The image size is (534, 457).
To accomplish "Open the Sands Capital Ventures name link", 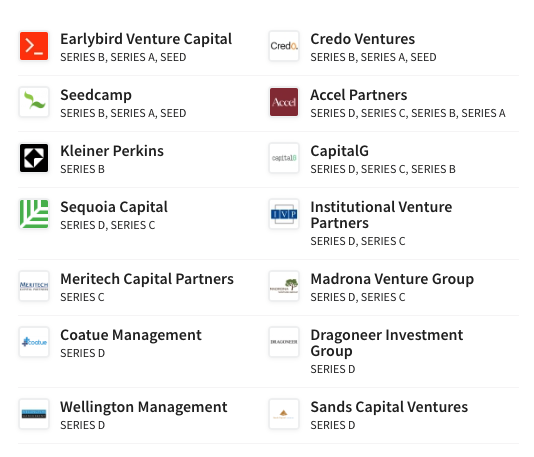I will (x=389, y=407).
